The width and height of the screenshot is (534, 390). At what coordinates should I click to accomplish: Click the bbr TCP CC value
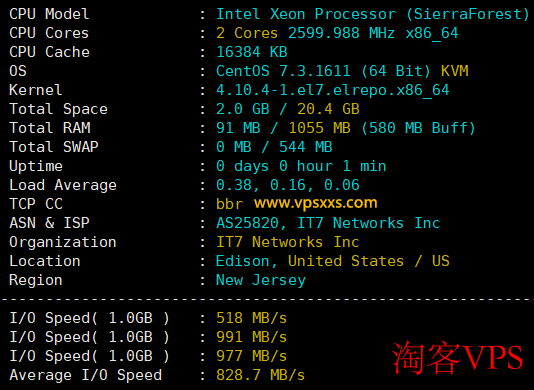[x=230, y=204]
